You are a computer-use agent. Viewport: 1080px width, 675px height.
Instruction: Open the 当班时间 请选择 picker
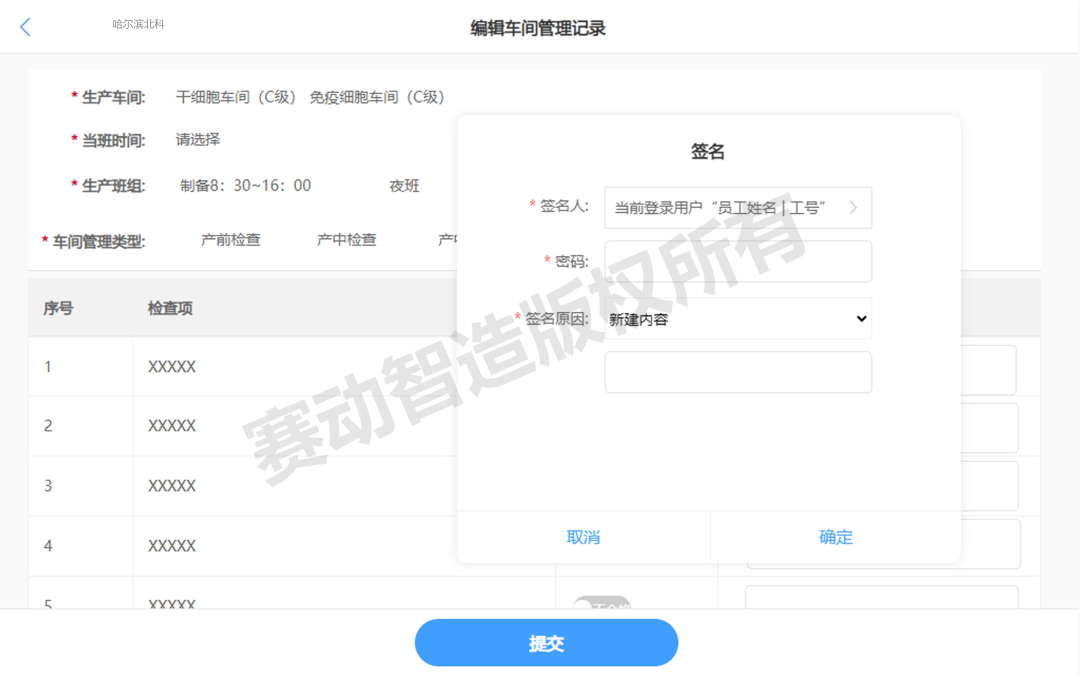click(x=198, y=140)
